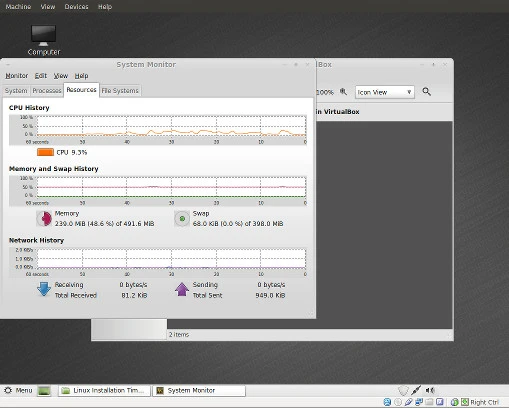Switch to Linux Installation Tim... taskbar window
This screenshot has height=408, width=509.
(104, 391)
